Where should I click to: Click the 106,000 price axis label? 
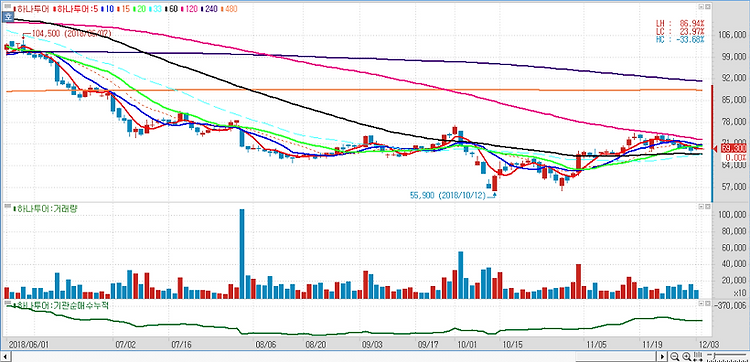tap(733, 35)
